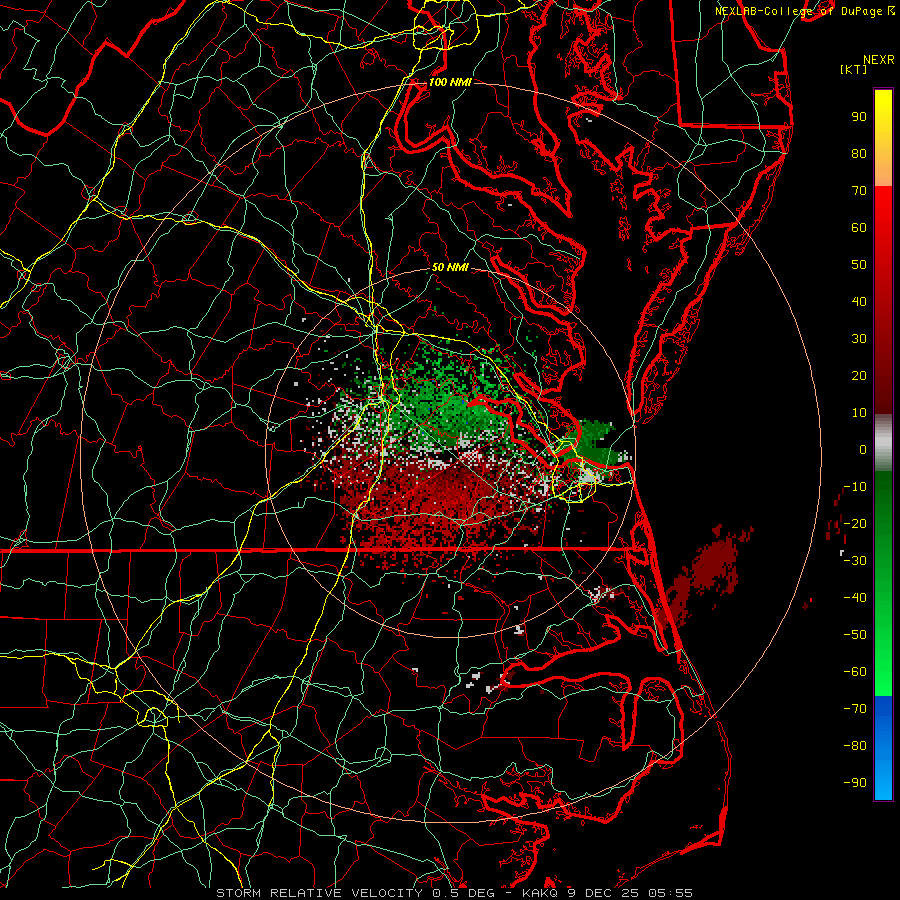900x900 pixels.
Task: Pick the gray zero-velocity segment of the color bar
Action: coord(883,442)
